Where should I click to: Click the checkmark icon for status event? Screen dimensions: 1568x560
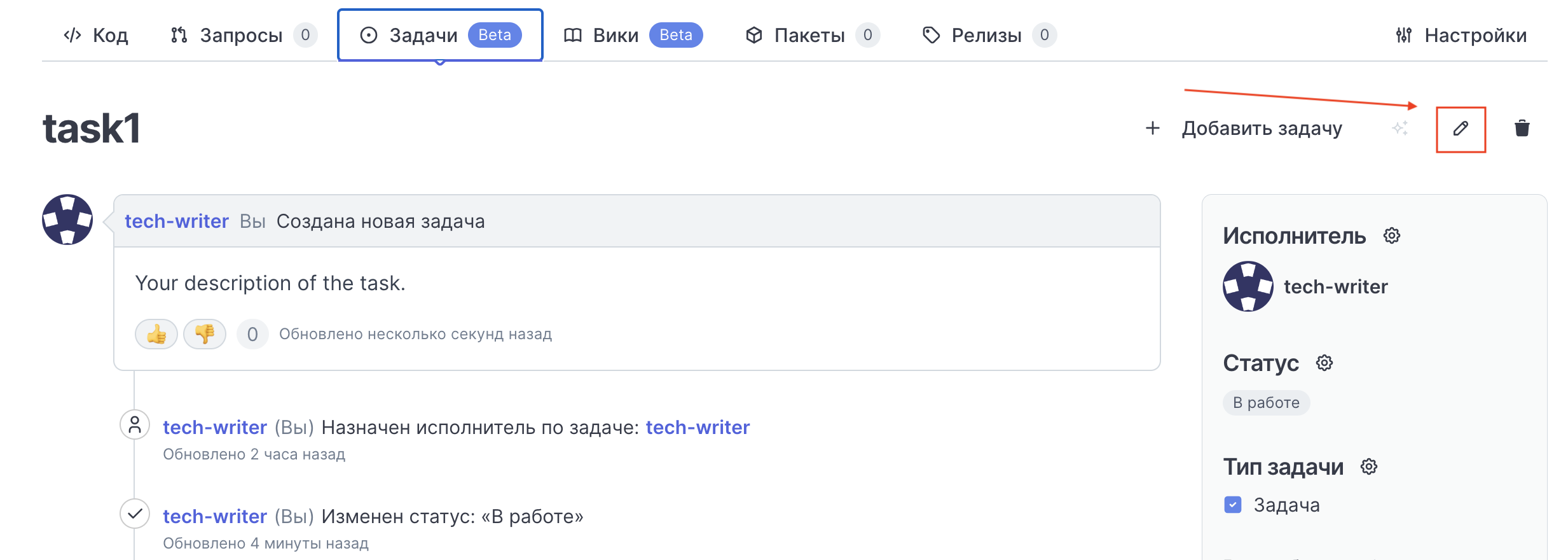click(x=135, y=514)
